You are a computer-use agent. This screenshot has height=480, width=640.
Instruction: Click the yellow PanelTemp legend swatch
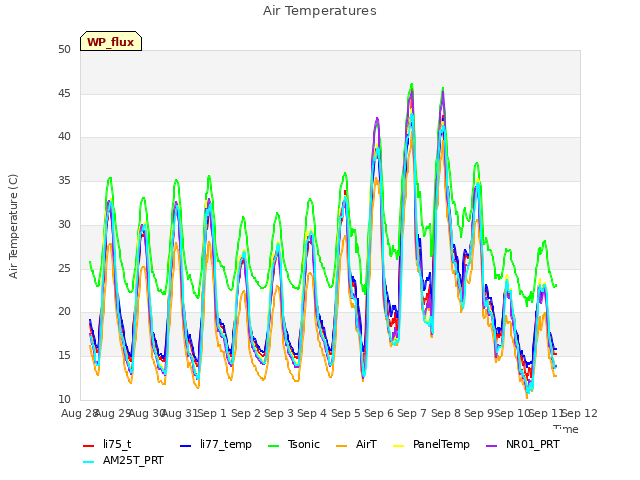point(398,445)
